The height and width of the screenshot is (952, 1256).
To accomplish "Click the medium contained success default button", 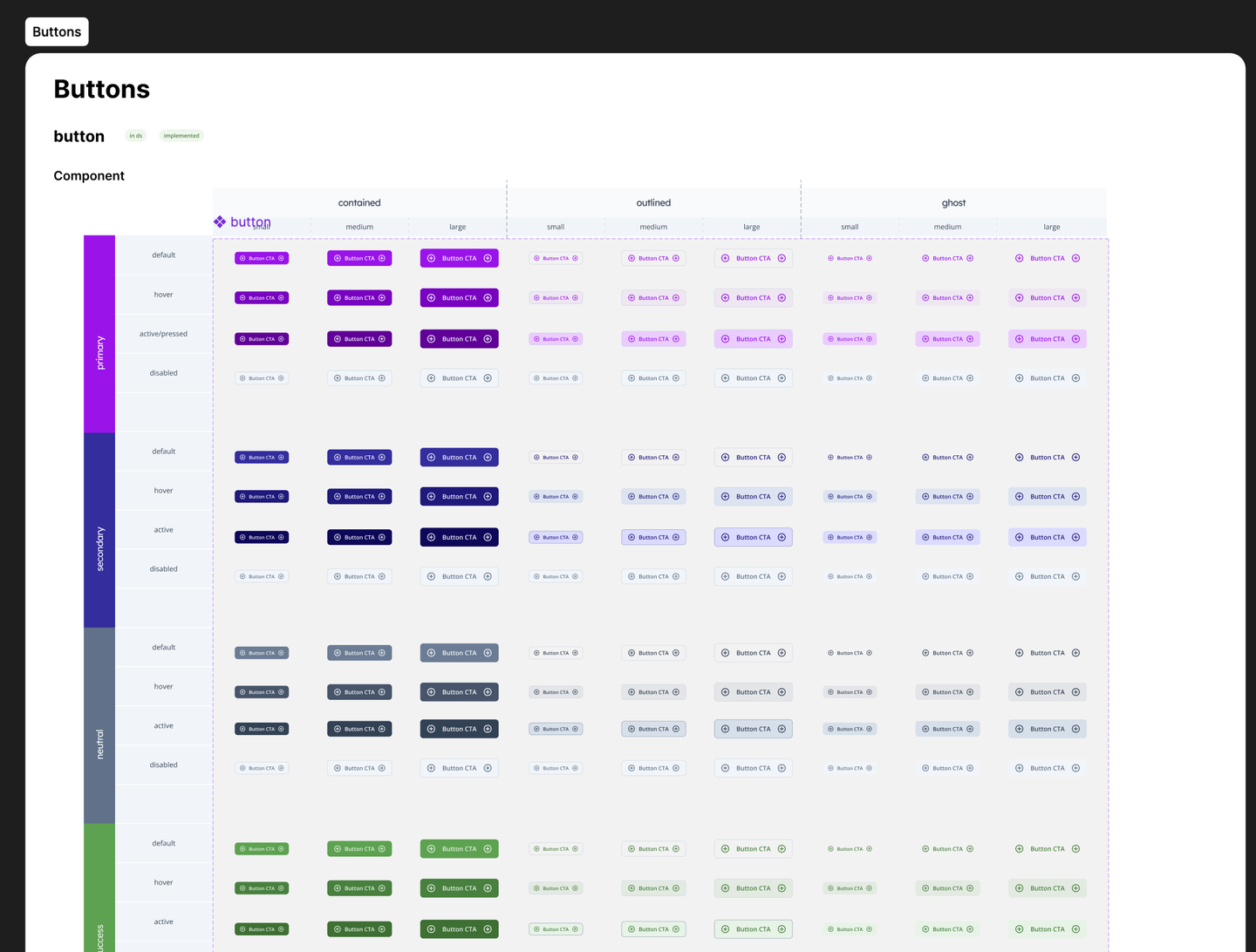I will point(359,849).
